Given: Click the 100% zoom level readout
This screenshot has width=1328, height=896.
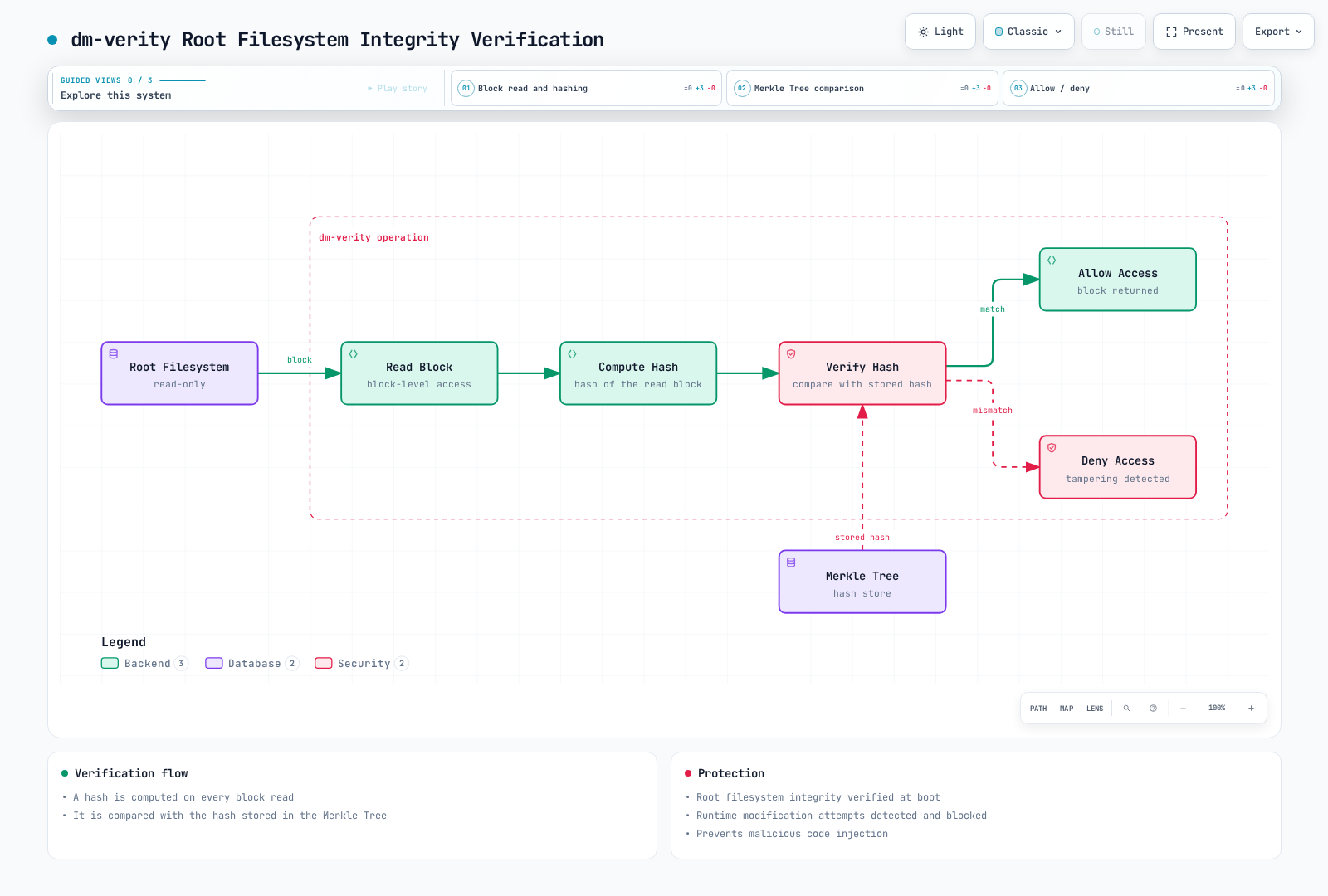Looking at the screenshot, I should coord(1217,709).
